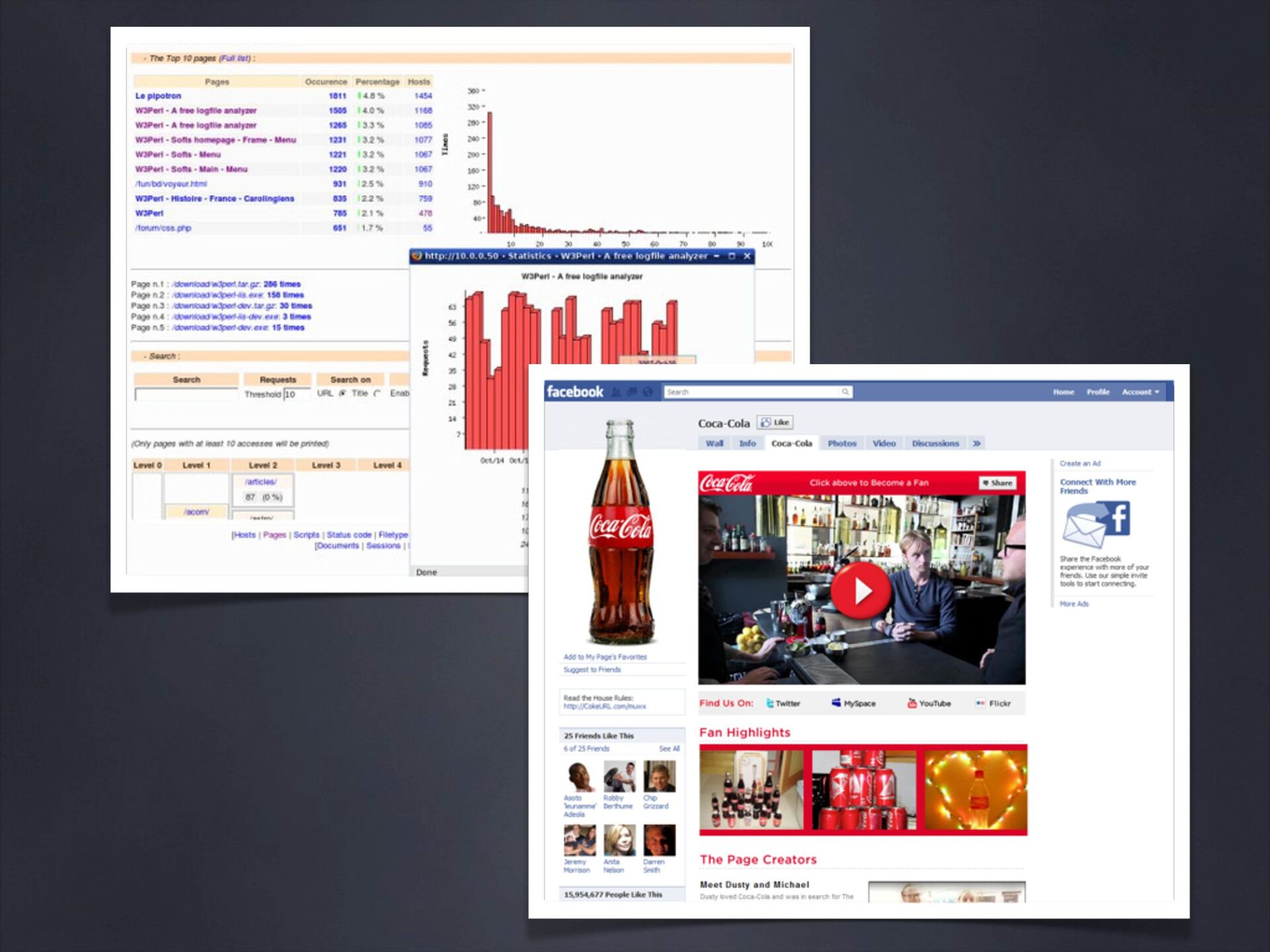This screenshot has height=952, width=1270.
Task: Click See All friends link
Action: (x=669, y=749)
